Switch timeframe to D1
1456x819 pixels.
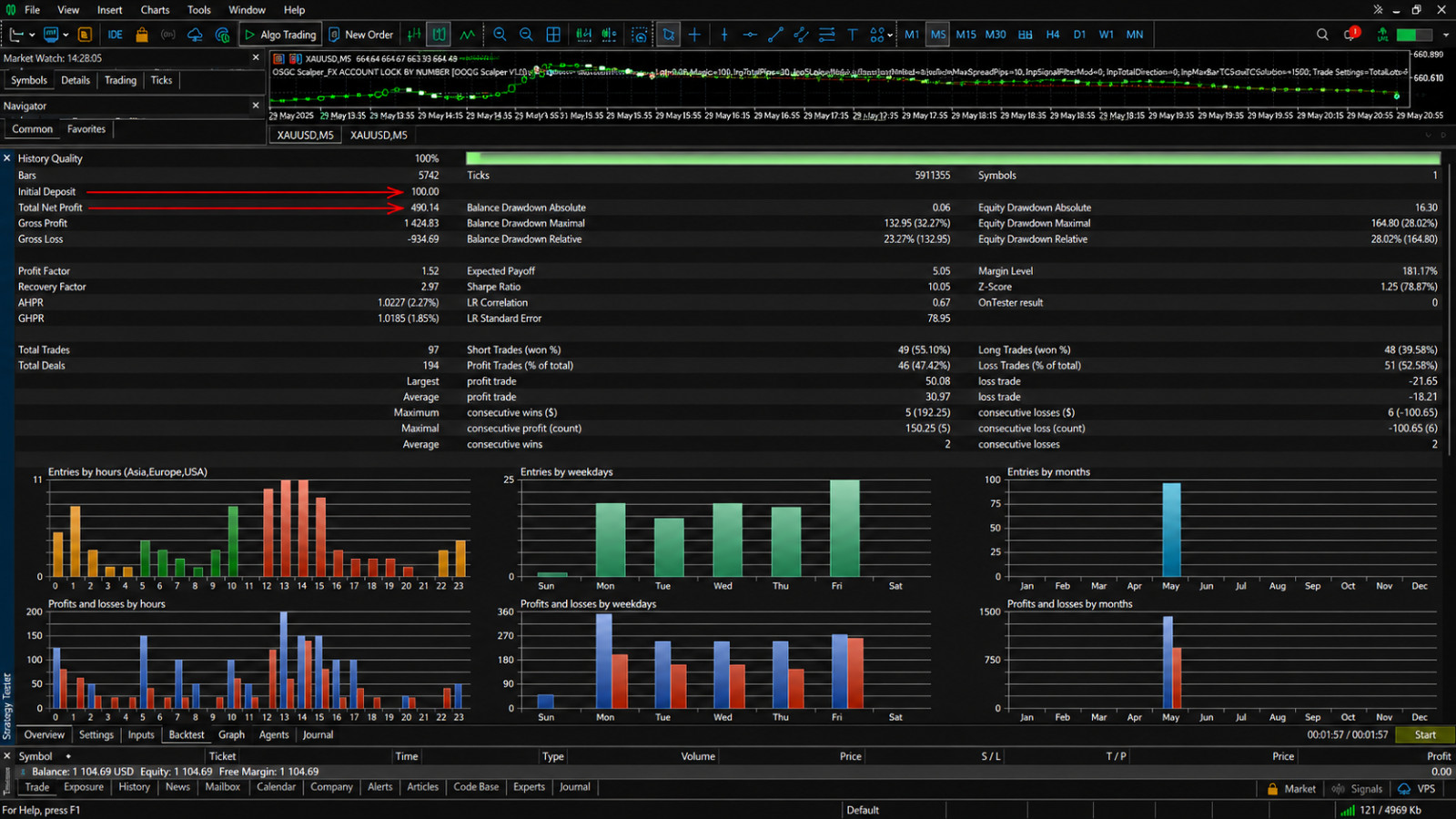tap(1079, 35)
